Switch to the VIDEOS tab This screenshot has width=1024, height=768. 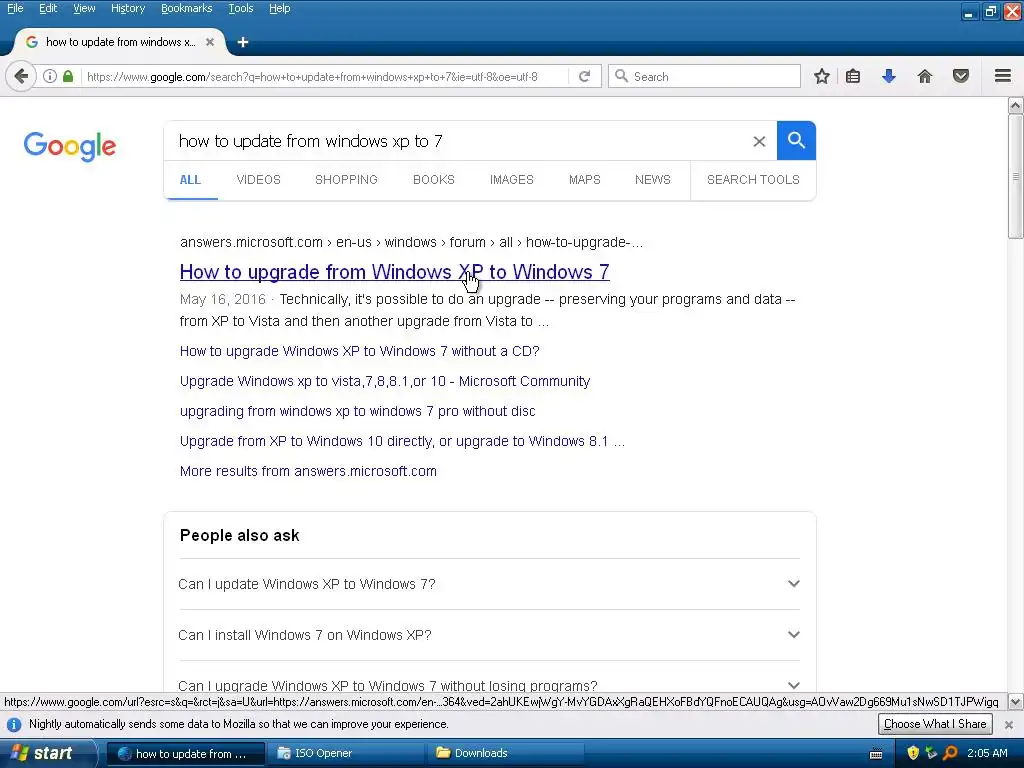(259, 180)
